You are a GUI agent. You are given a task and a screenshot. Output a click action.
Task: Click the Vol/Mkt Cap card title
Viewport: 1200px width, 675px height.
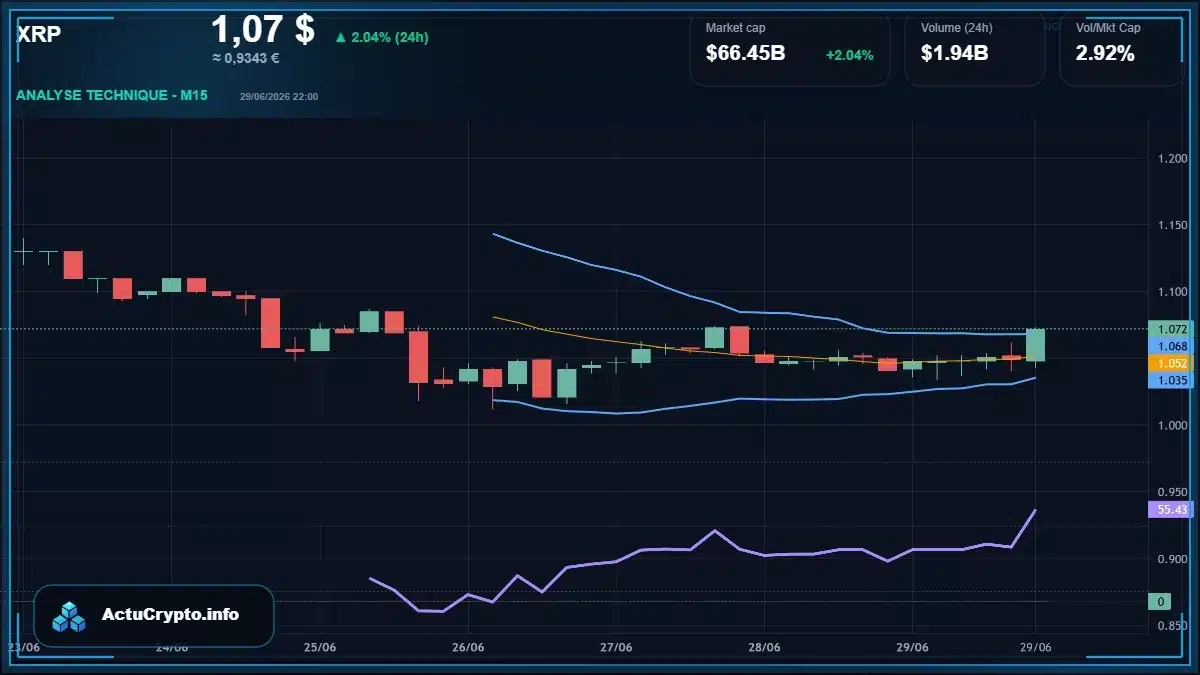tap(1108, 28)
